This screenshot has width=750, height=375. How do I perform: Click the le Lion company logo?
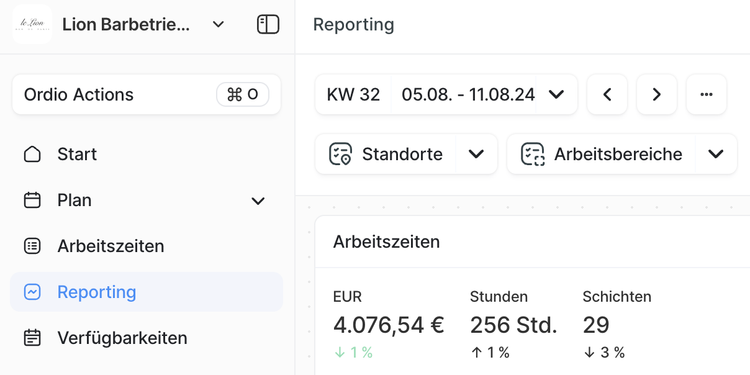pos(32,24)
